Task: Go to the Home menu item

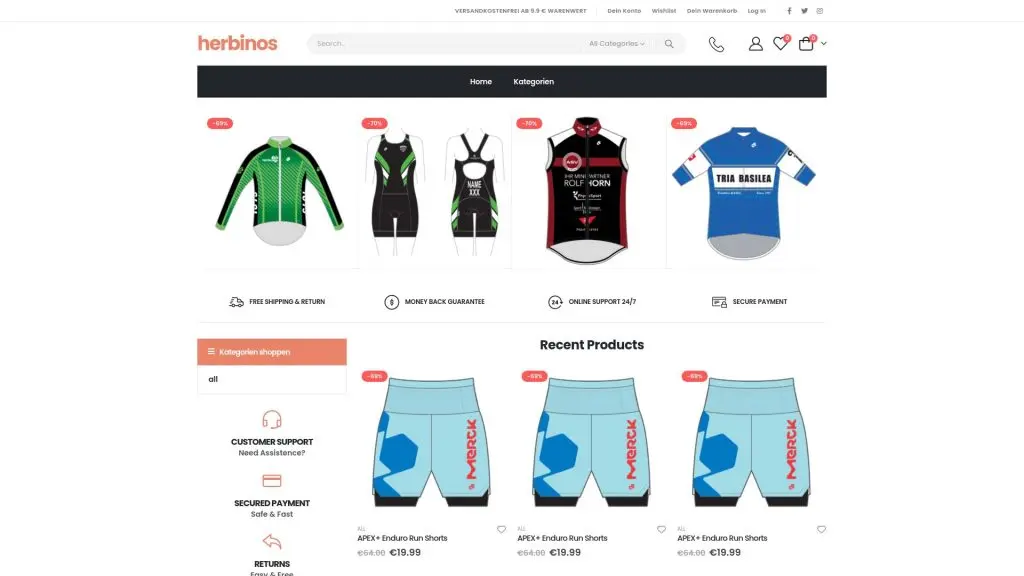Action: coord(481,82)
